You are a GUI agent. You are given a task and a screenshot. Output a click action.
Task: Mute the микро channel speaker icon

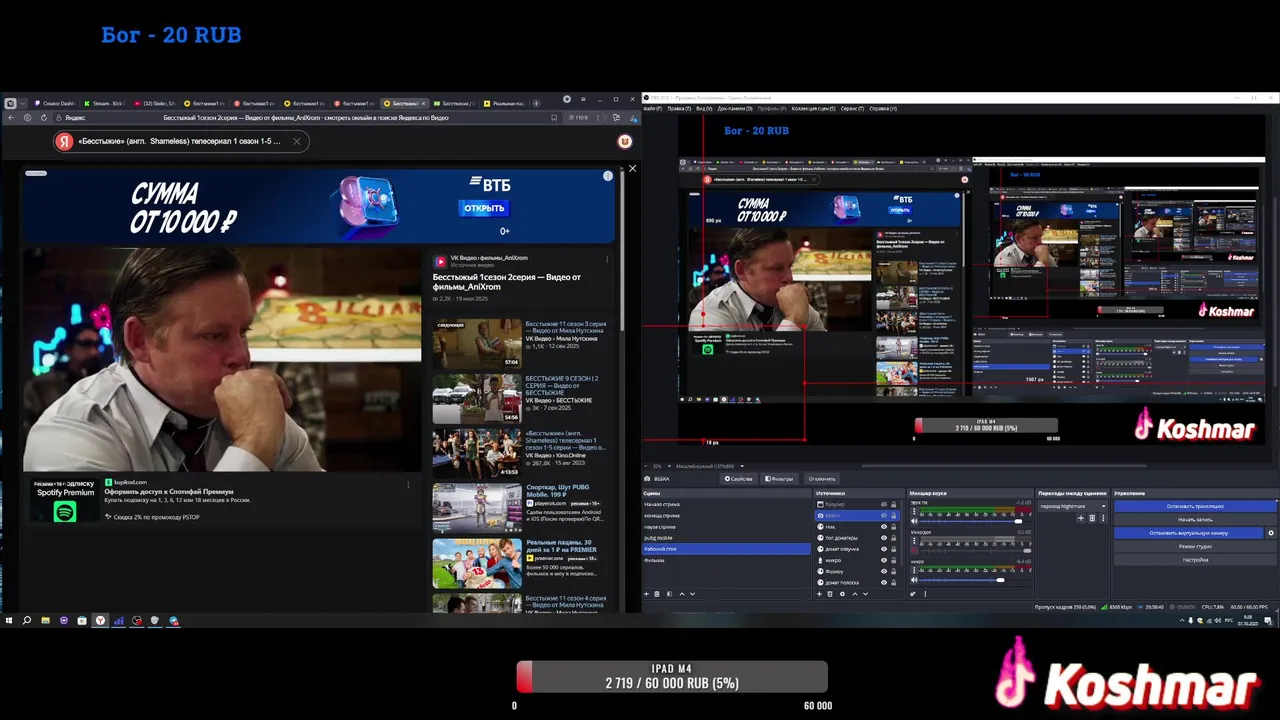click(x=914, y=579)
